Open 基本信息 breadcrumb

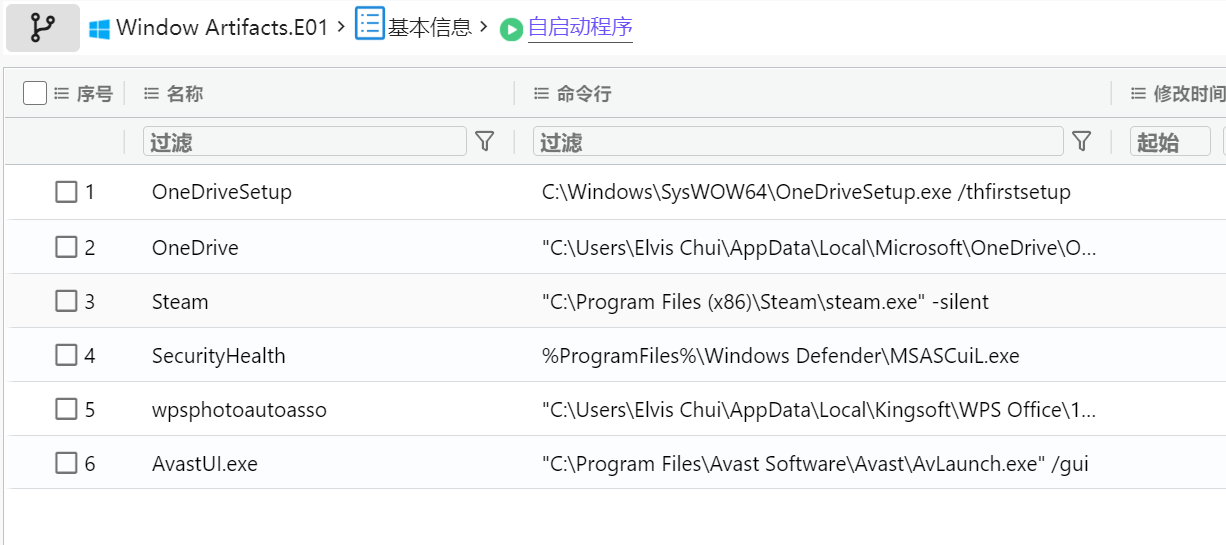pos(430,28)
